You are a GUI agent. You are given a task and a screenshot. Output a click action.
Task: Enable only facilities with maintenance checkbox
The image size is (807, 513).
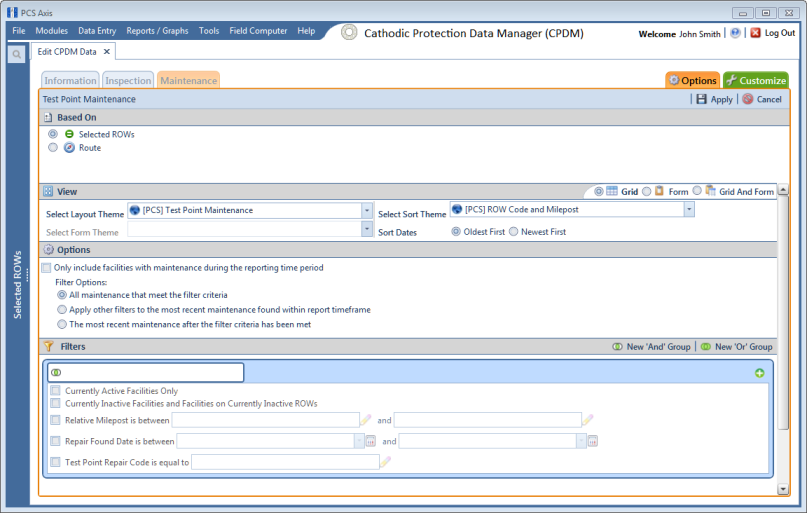point(46,268)
